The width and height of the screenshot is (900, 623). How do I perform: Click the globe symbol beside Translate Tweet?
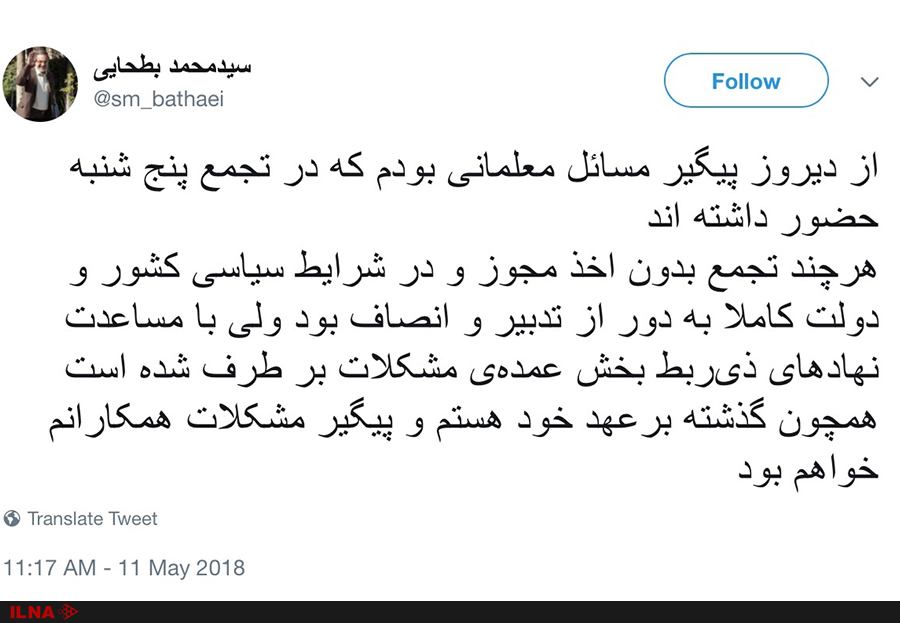pyautogui.click(x=12, y=519)
